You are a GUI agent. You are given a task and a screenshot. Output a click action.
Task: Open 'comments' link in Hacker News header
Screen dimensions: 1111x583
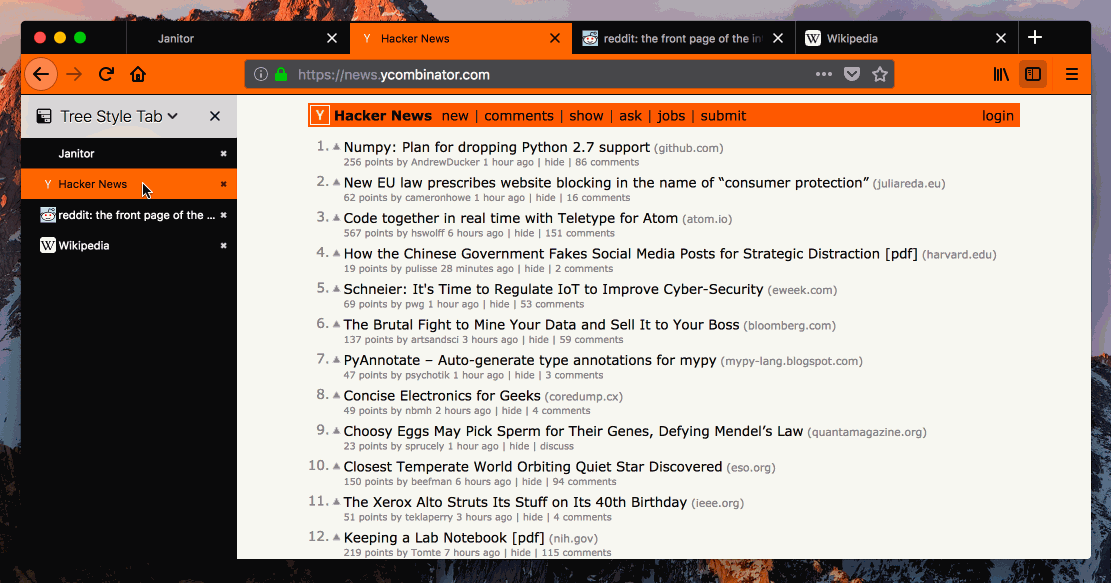519,116
